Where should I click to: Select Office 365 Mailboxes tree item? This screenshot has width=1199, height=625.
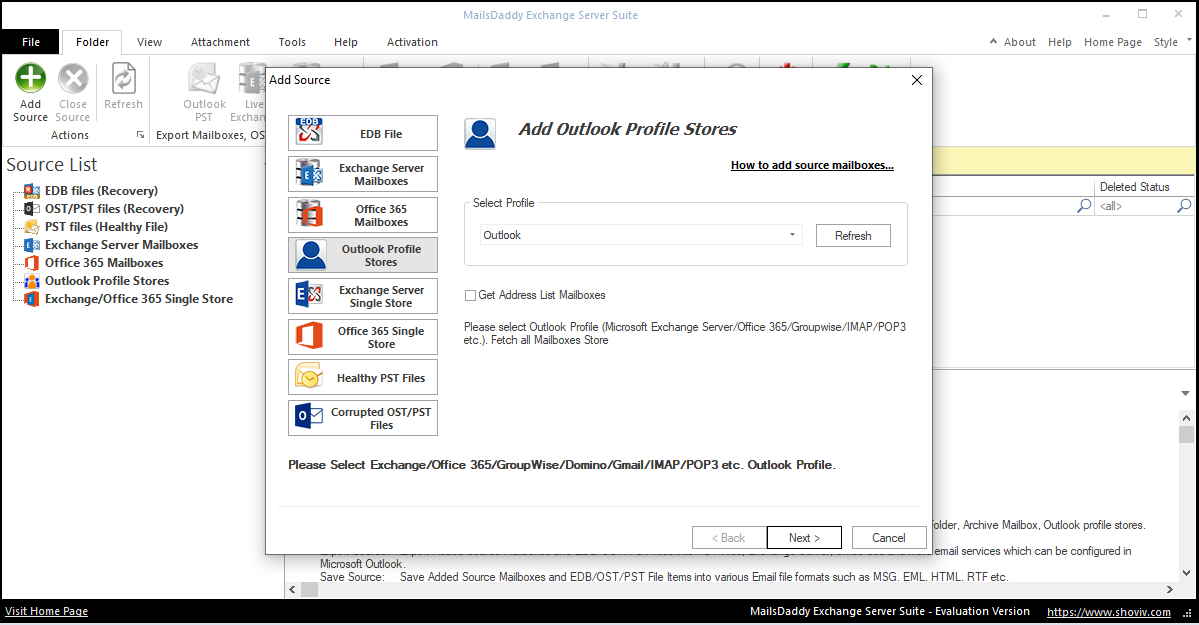point(103,262)
